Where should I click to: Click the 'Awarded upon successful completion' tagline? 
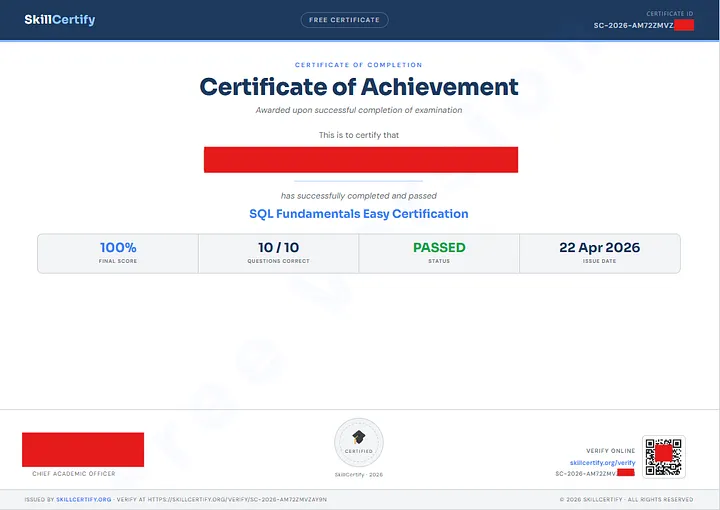click(359, 110)
